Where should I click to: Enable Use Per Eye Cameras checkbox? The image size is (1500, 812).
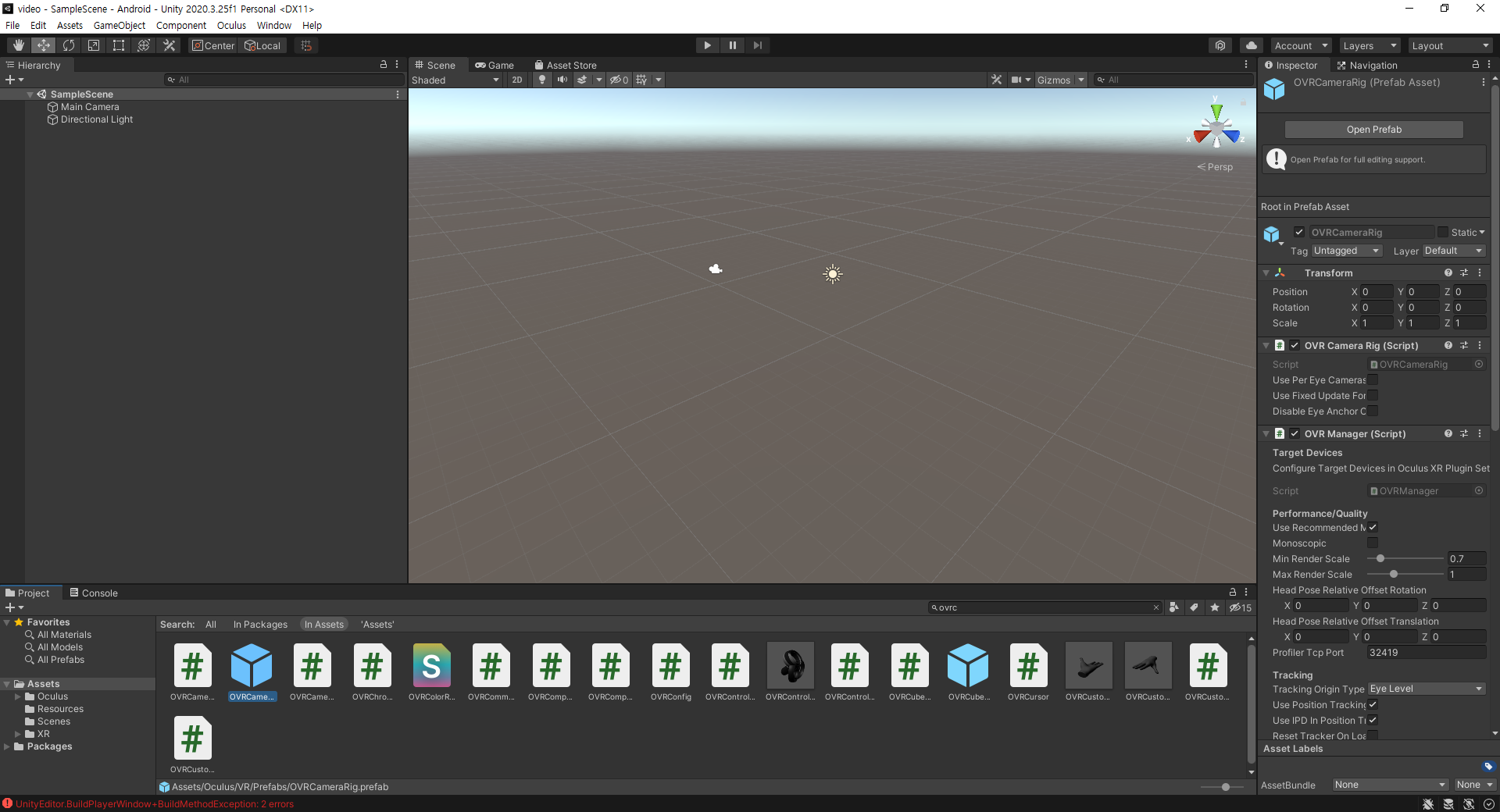tap(1373, 380)
